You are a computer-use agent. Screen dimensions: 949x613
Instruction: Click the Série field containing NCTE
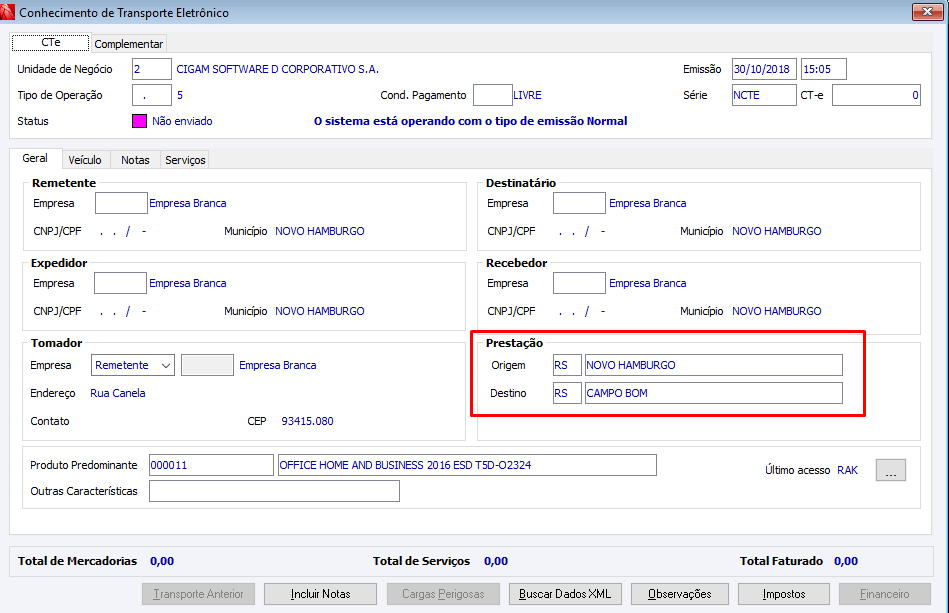[x=764, y=95]
